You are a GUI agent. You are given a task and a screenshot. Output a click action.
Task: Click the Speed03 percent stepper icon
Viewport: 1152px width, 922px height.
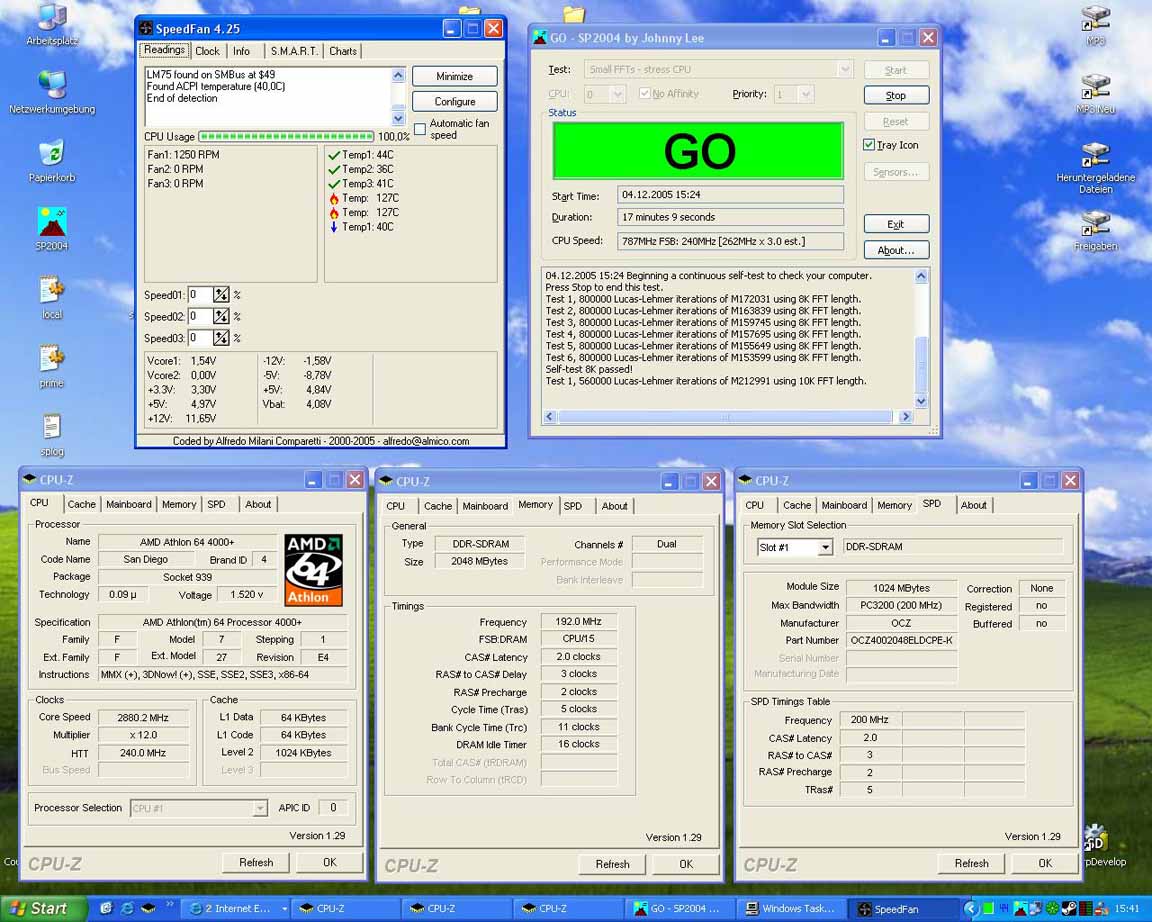coord(221,338)
